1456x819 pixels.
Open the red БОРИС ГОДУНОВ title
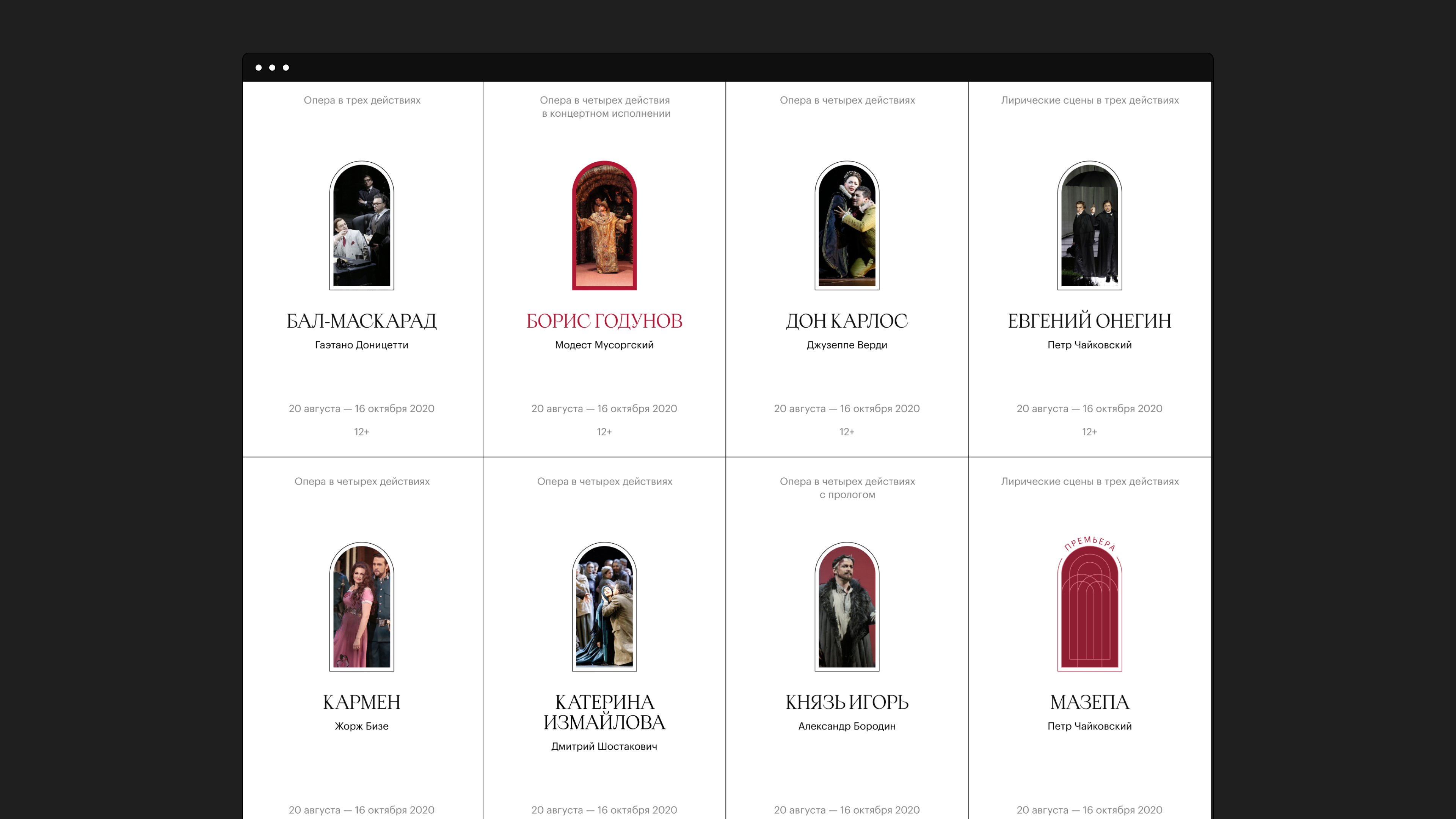click(x=604, y=321)
